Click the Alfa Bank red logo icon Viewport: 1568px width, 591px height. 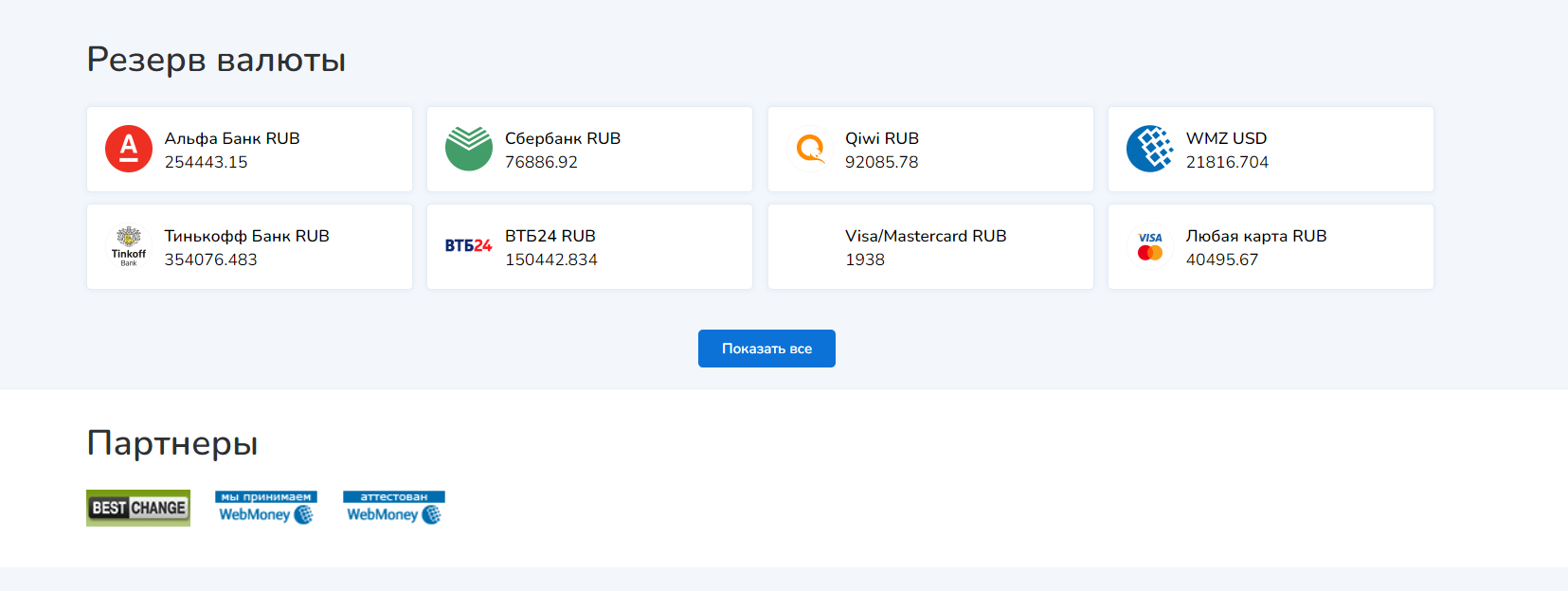coord(129,149)
